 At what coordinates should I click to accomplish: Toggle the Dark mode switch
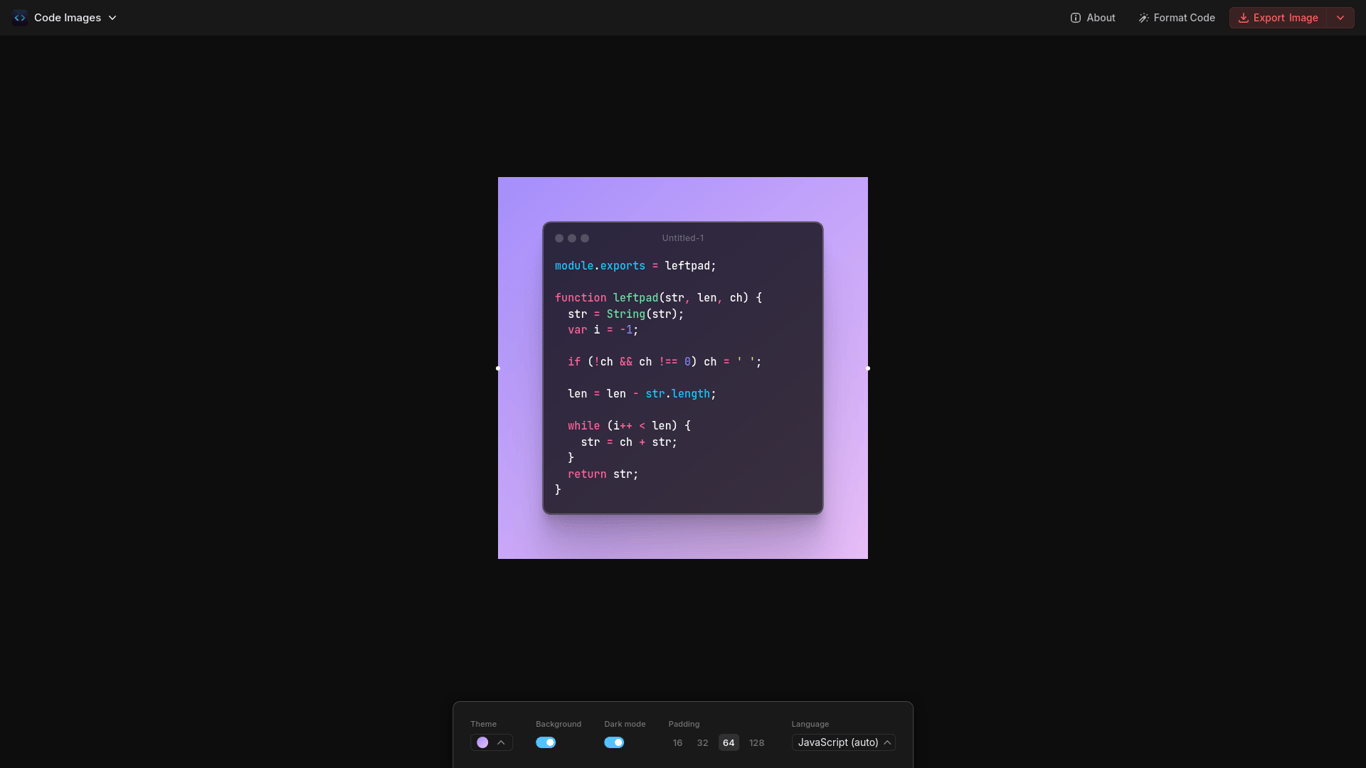tap(614, 742)
